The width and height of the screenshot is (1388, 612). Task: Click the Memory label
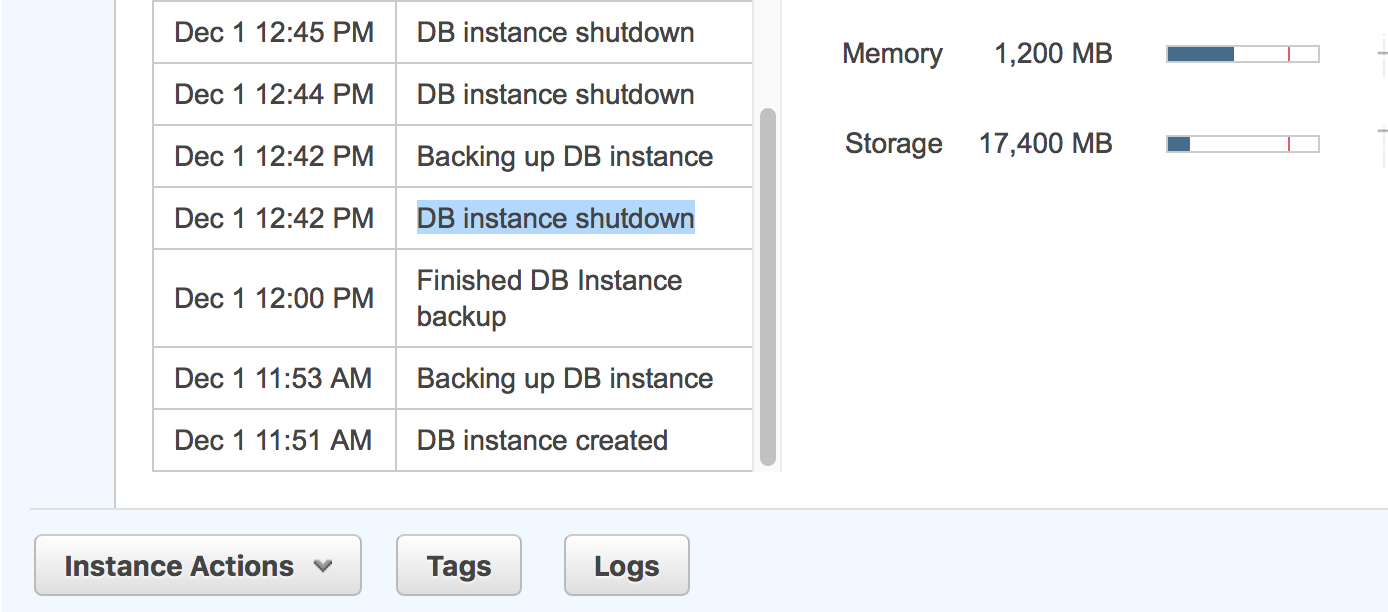pyautogui.click(x=892, y=53)
